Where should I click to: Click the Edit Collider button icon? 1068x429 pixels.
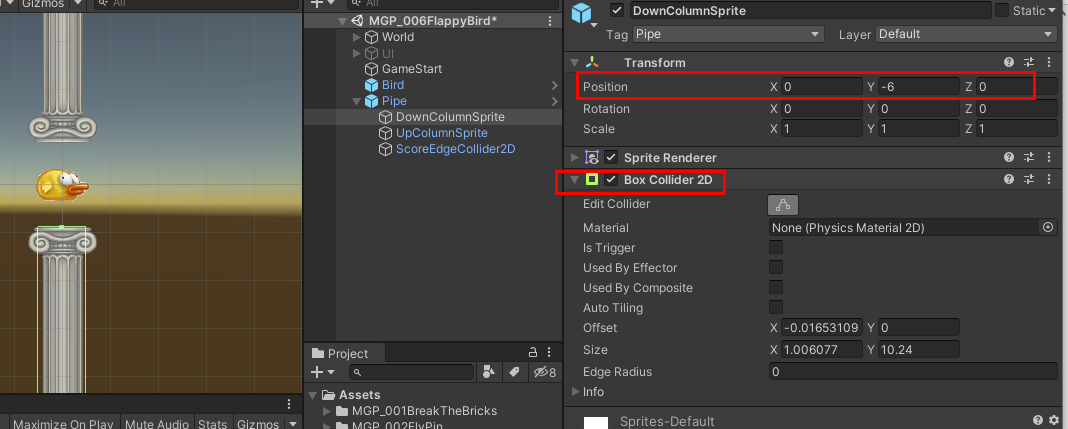click(783, 204)
